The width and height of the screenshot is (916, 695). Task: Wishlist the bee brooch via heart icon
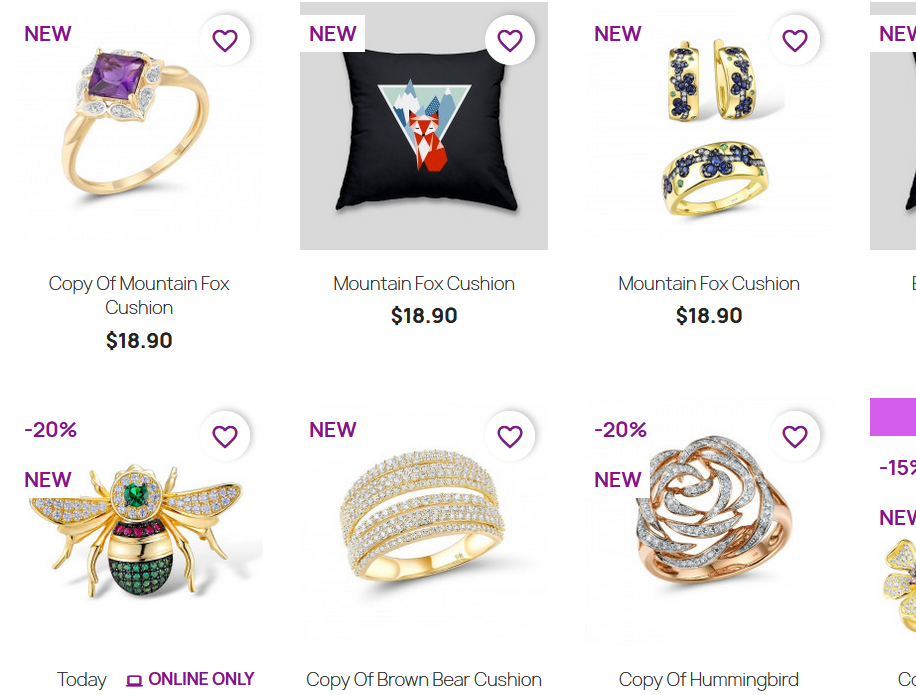[225, 436]
